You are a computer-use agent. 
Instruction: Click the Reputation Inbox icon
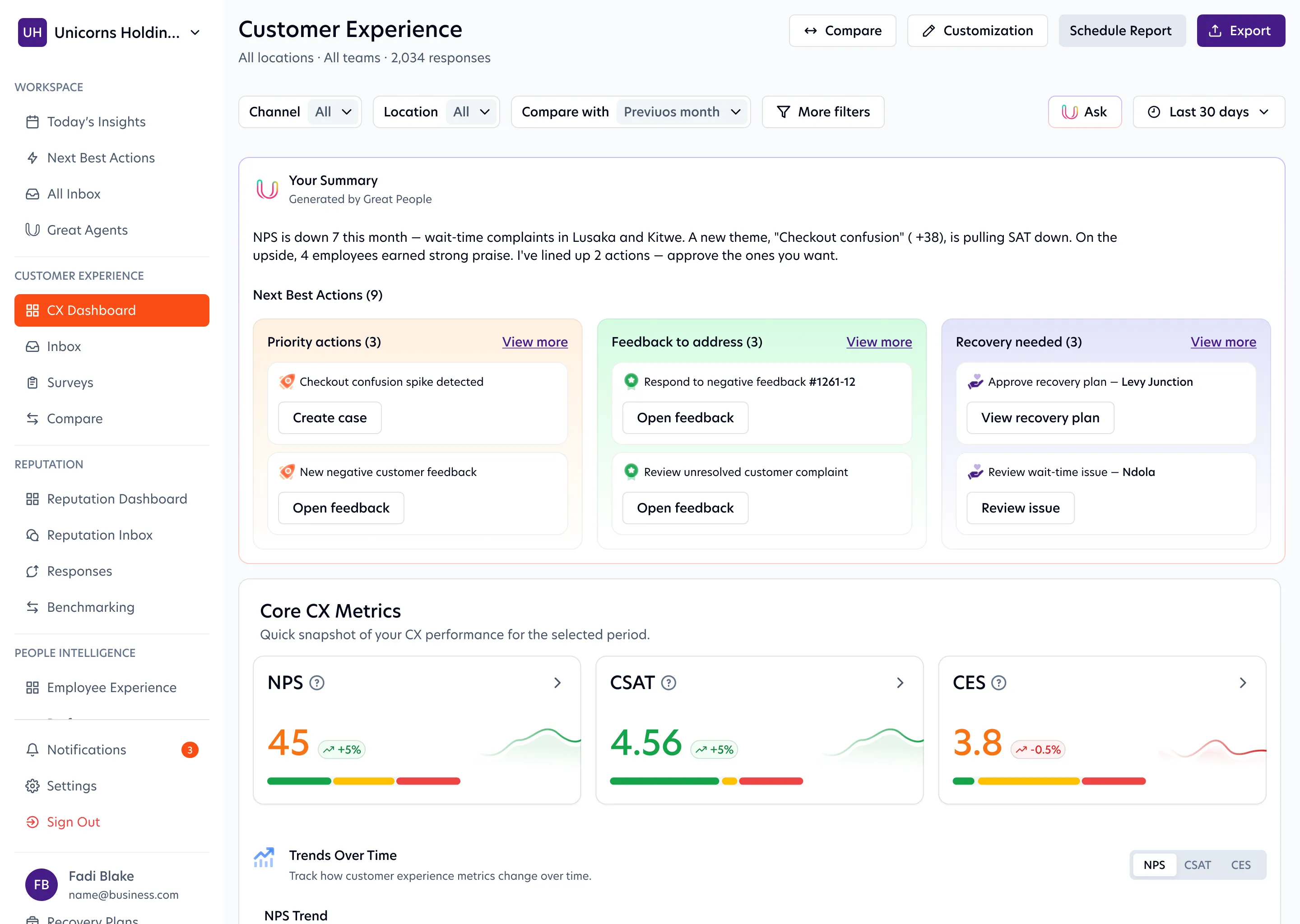pyautogui.click(x=32, y=535)
